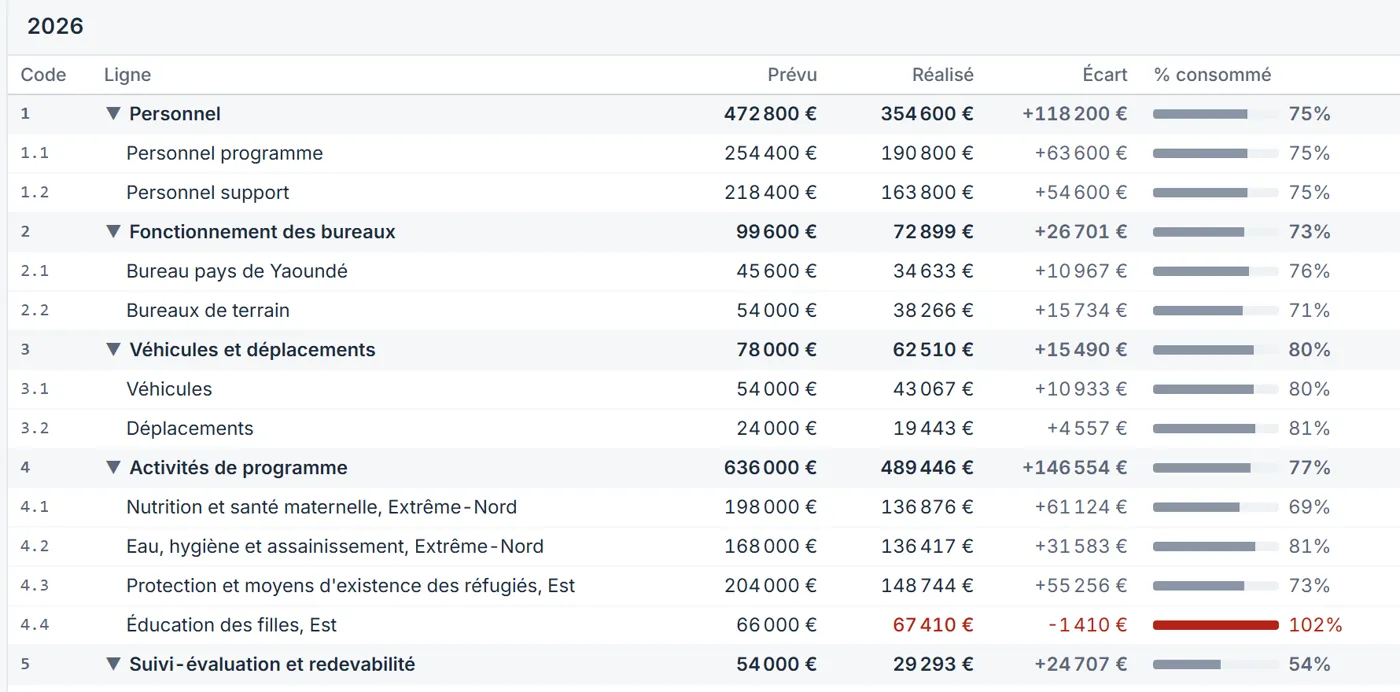Click the Réalisé value 489 446 €
The image size is (1400, 692).
tap(927, 468)
